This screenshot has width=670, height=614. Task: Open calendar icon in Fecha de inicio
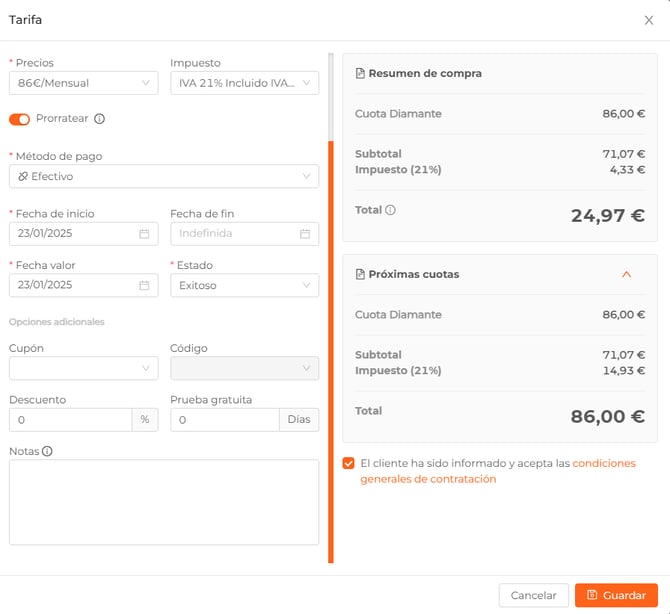pyautogui.click(x=144, y=233)
